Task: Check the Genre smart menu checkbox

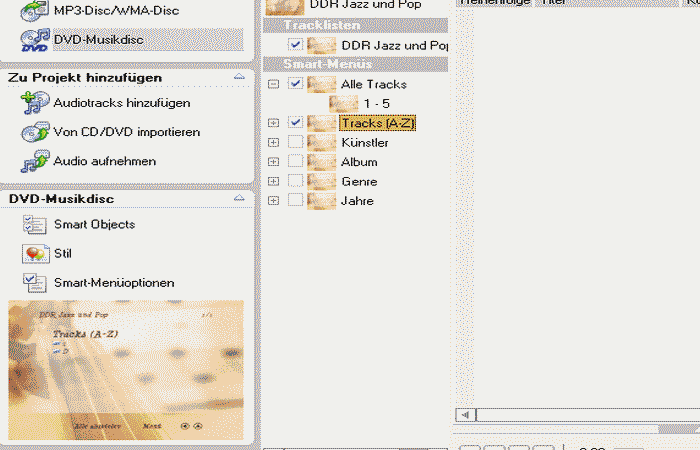Action: [x=295, y=182]
